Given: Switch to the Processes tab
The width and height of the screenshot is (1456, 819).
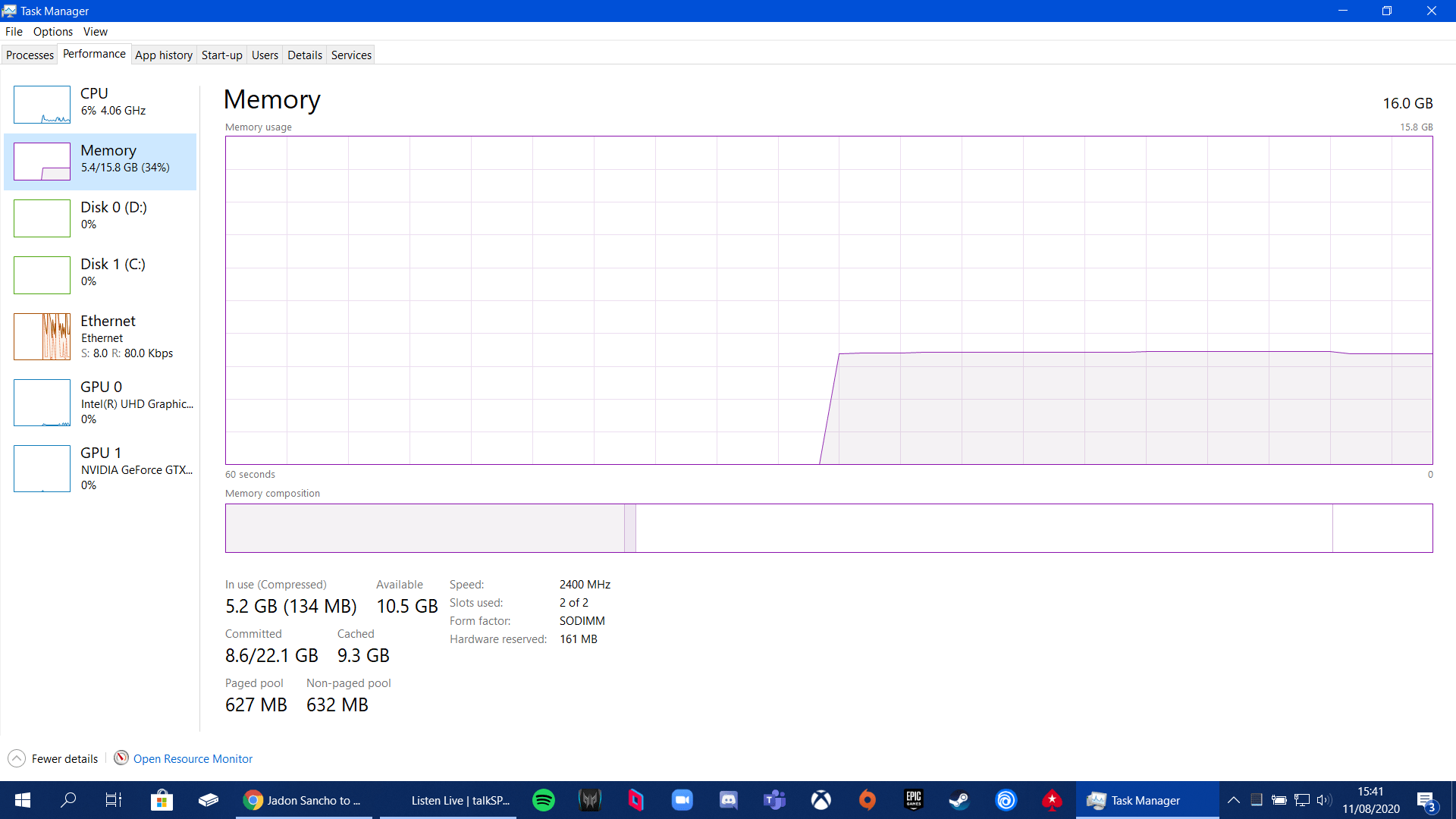Looking at the screenshot, I should click(30, 54).
